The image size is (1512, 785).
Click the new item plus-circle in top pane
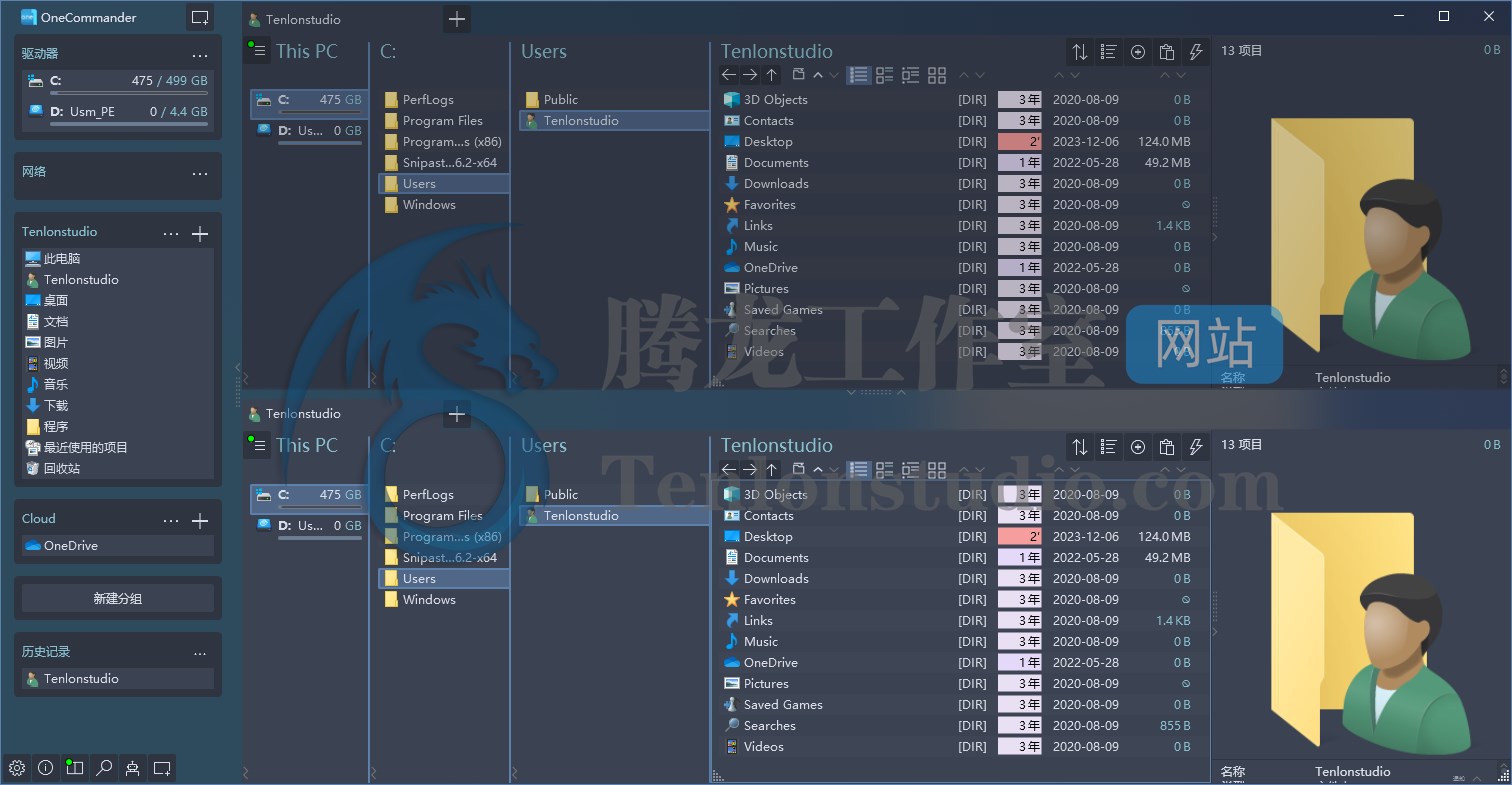[x=1138, y=52]
